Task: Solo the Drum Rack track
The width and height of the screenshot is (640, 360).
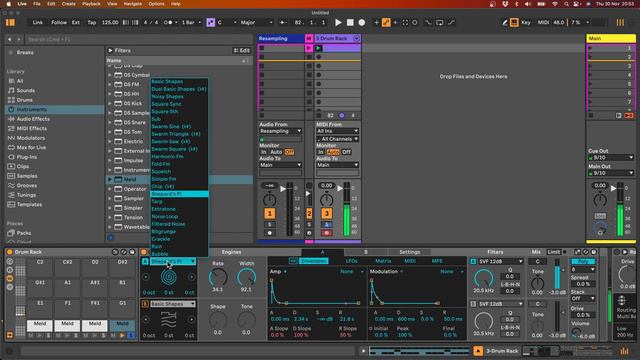Action: (327, 224)
